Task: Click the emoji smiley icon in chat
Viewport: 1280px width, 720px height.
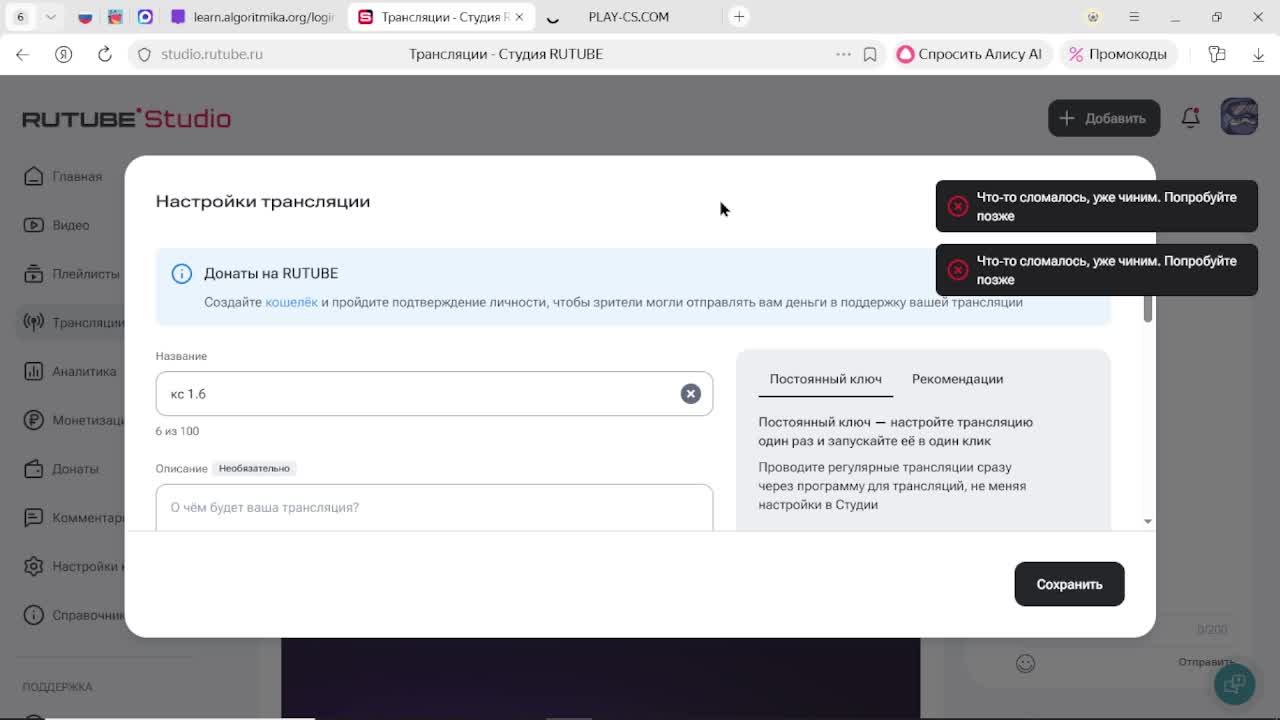Action: pos(1025,663)
